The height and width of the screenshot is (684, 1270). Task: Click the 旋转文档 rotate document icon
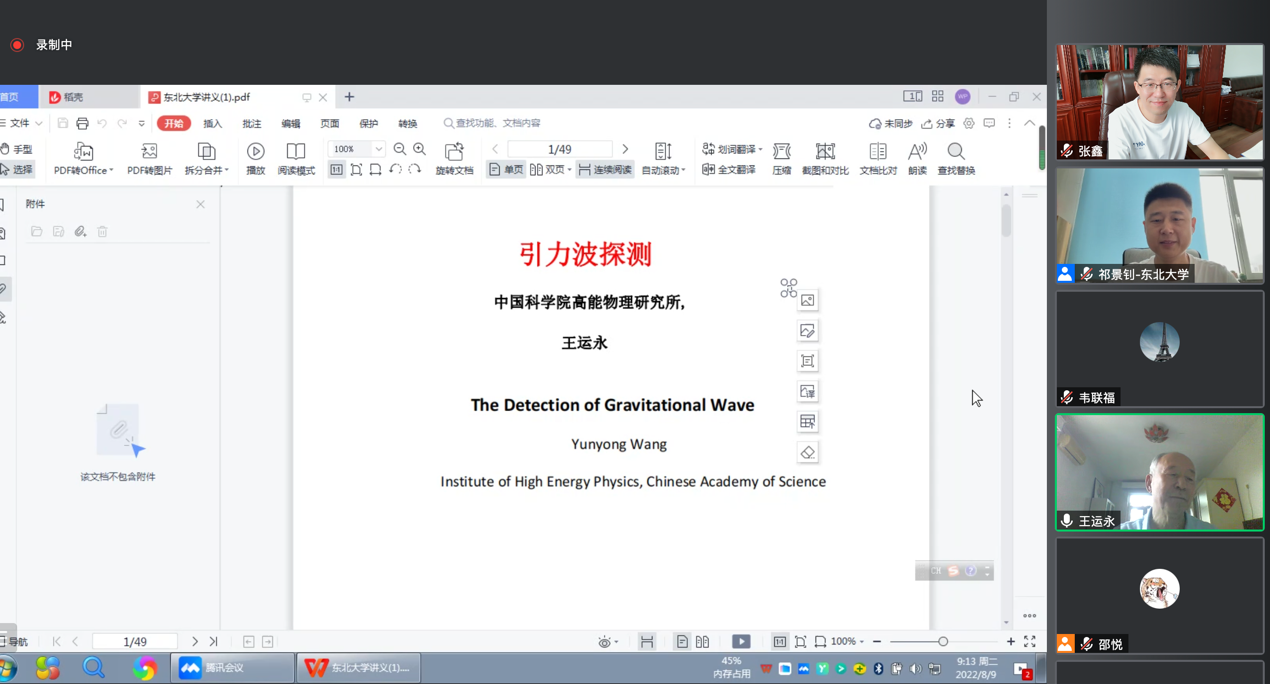click(x=454, y=152)
